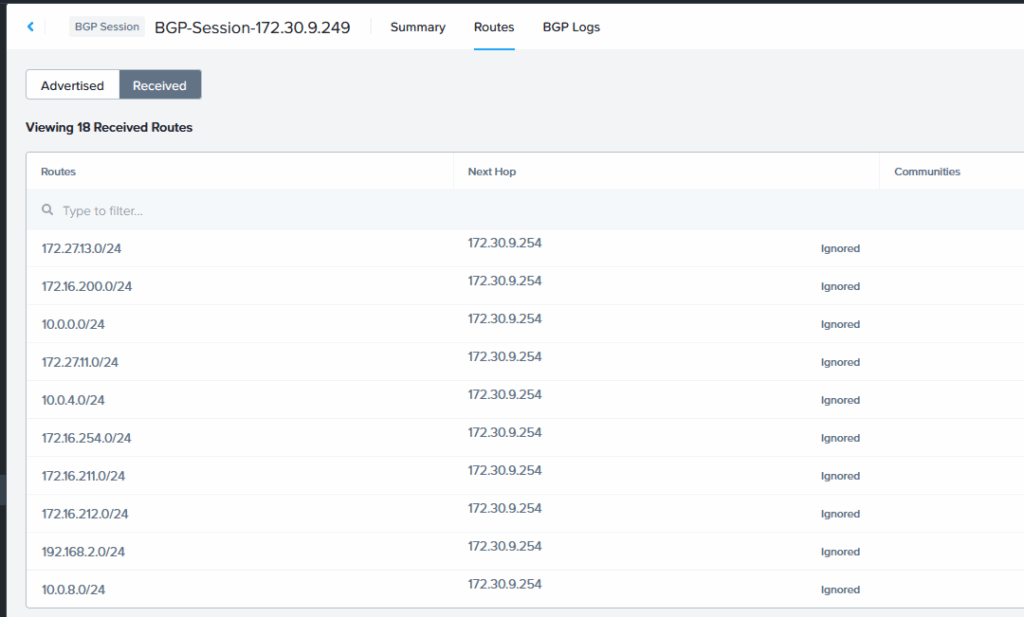Select the Routes tab
This screenshot has width=1024, height=617.
click(x=494, y=27)
